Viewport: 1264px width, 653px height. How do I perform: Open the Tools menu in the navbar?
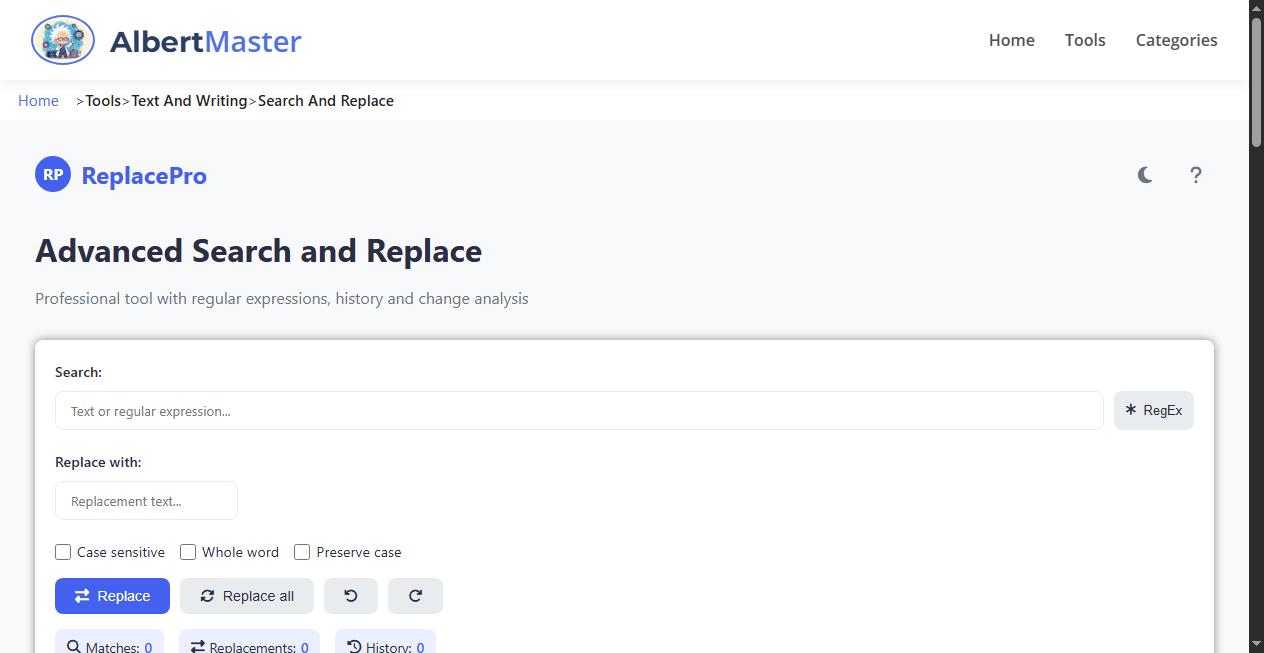pyautogui.click(x=1085, y=40)
